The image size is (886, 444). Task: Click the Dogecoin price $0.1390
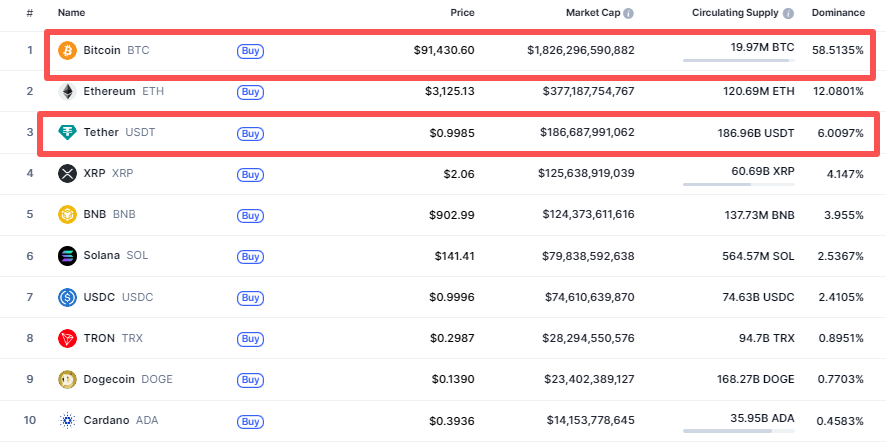pos(453,379)
